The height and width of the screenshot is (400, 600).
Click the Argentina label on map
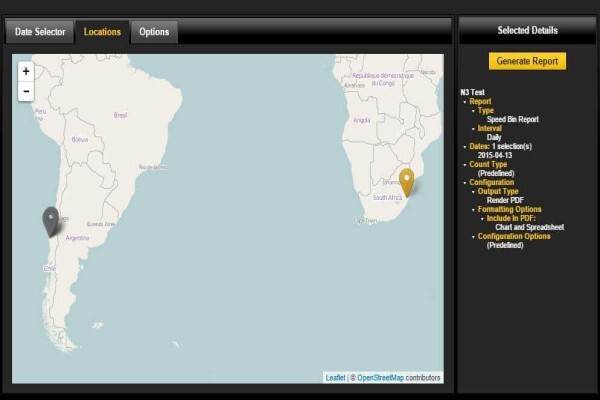point(77,238)
